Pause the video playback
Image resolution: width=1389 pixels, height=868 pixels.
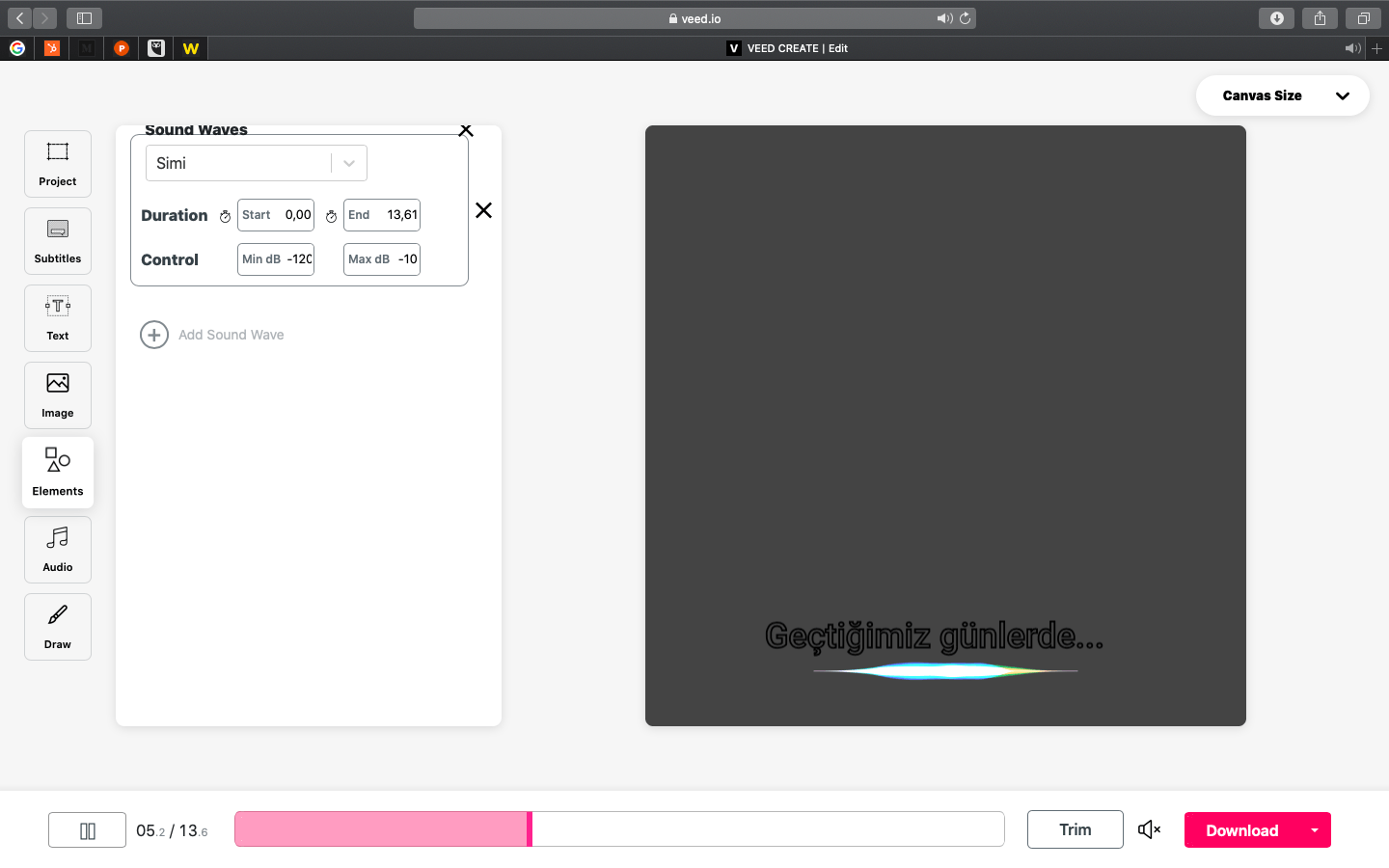(x=88, y=830)
